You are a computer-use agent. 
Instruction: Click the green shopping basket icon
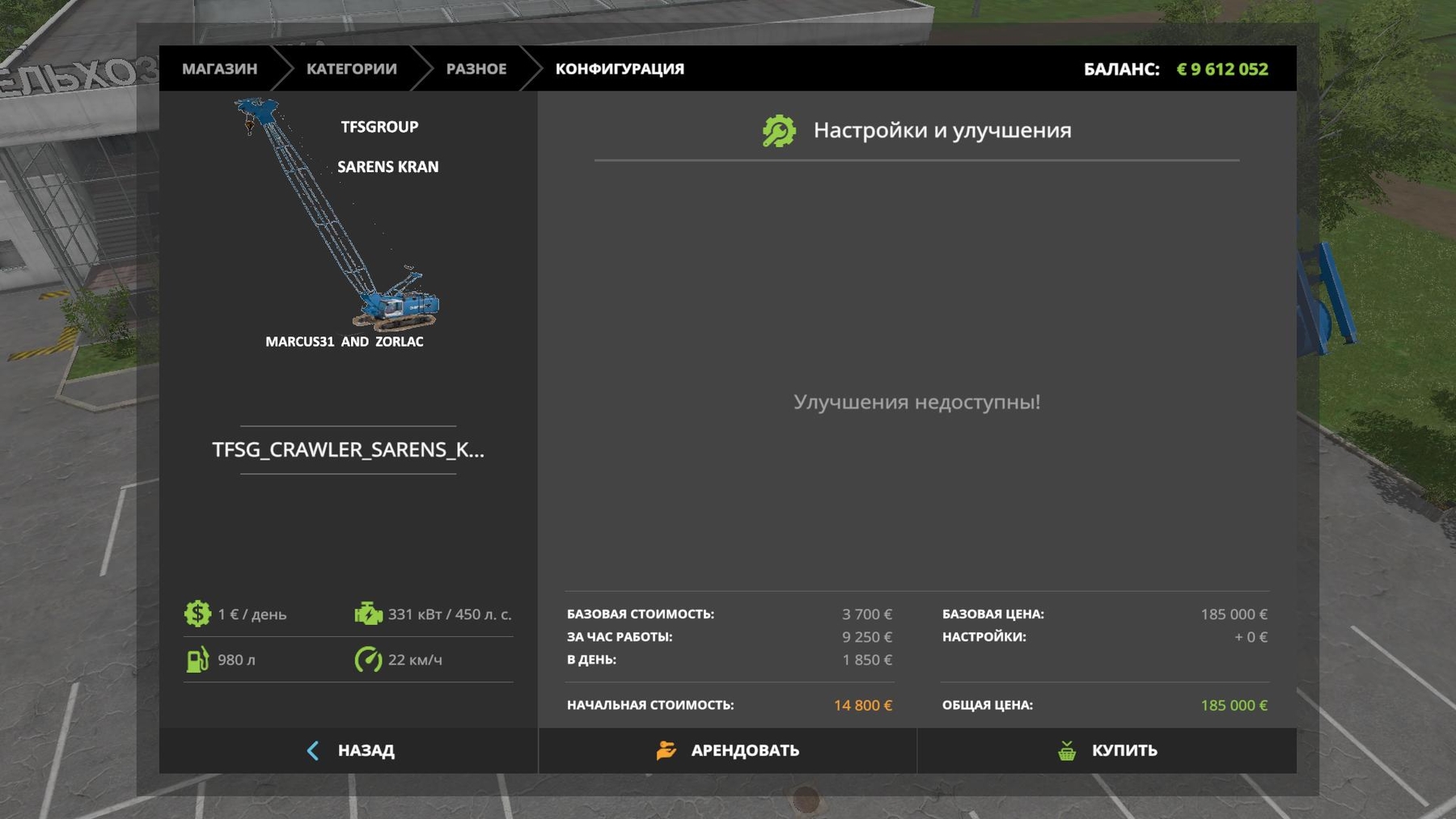click(1067, 750)
